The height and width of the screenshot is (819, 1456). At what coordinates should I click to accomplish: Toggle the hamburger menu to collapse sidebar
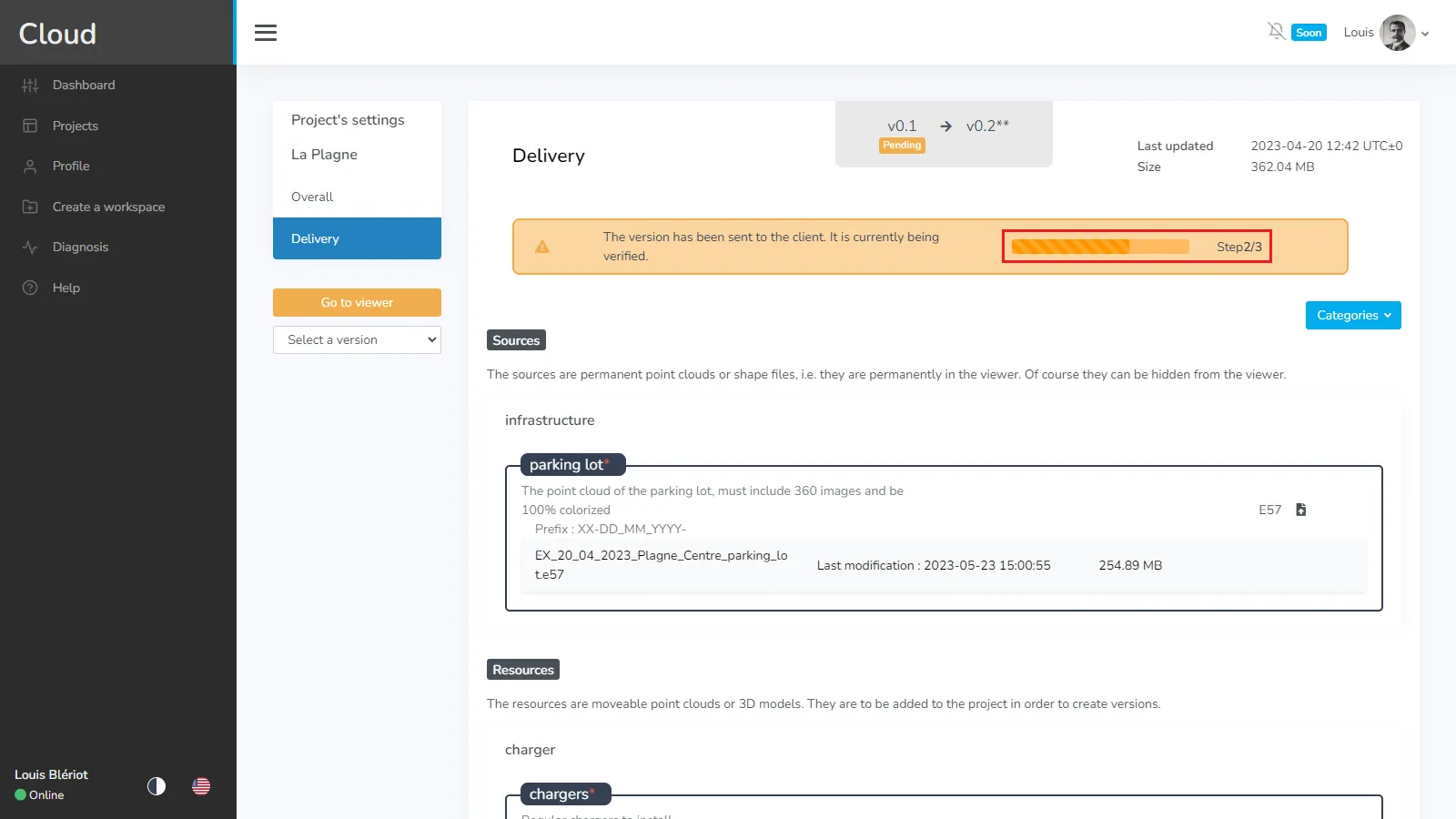pos(266,32)
